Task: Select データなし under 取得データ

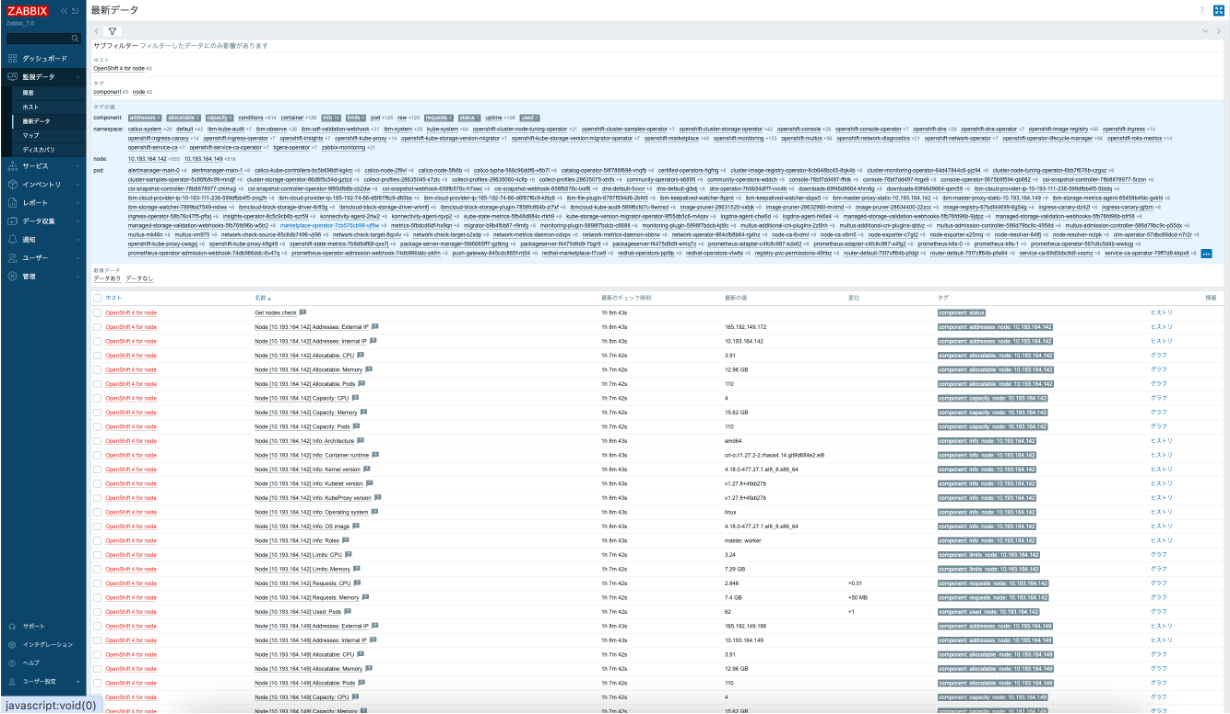Action: point(140,278)
